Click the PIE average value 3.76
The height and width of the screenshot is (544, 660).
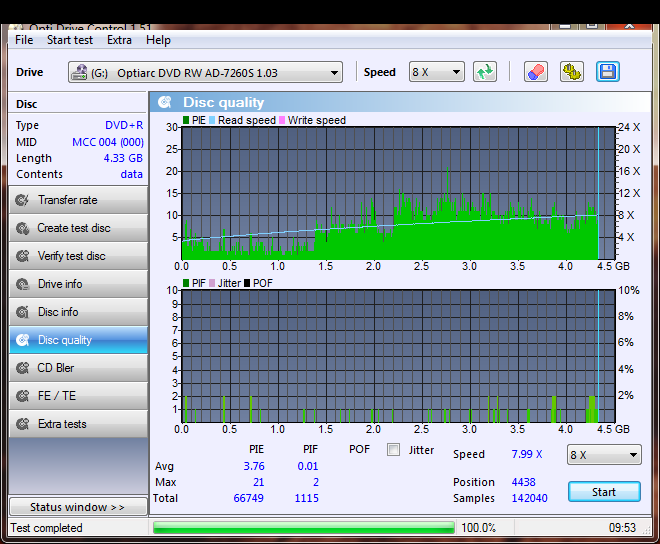pyautogui.click(x=254, y=466)
